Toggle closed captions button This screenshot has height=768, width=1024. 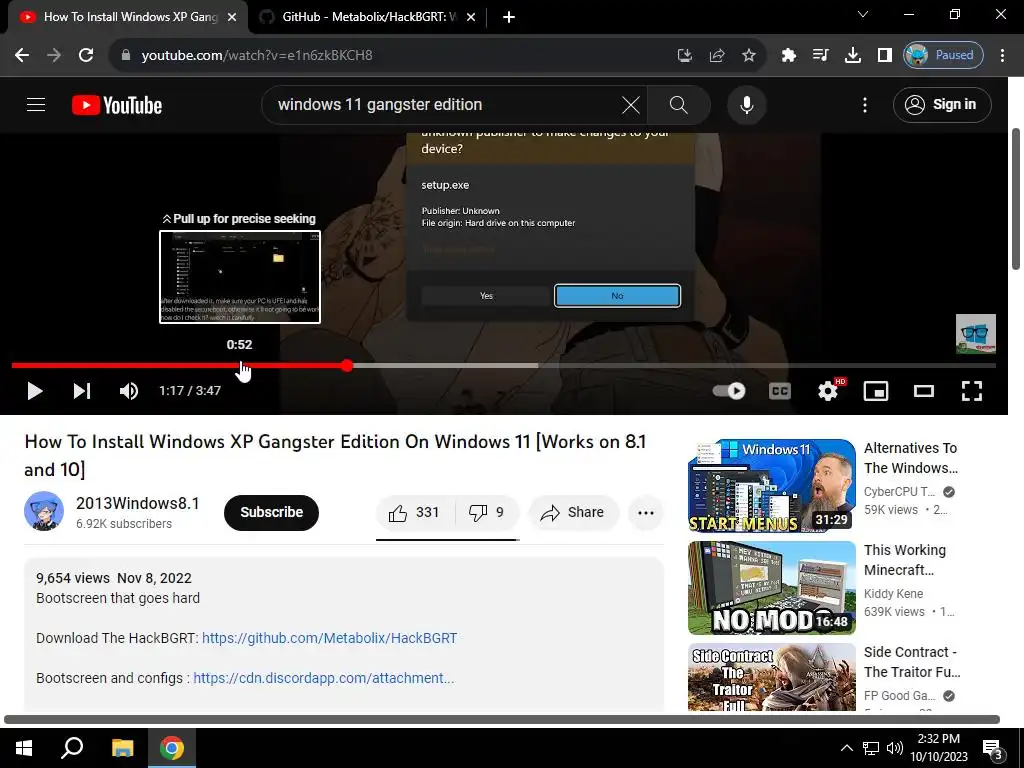pyautogui.click(x=780, y=391)
